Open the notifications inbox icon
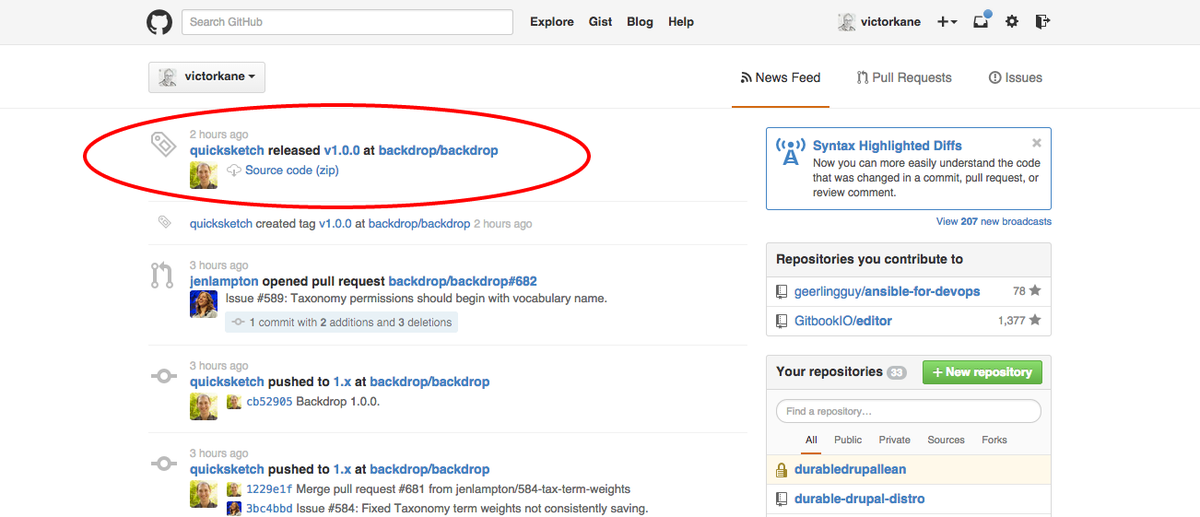1200x517 pixels. point(980,21)
